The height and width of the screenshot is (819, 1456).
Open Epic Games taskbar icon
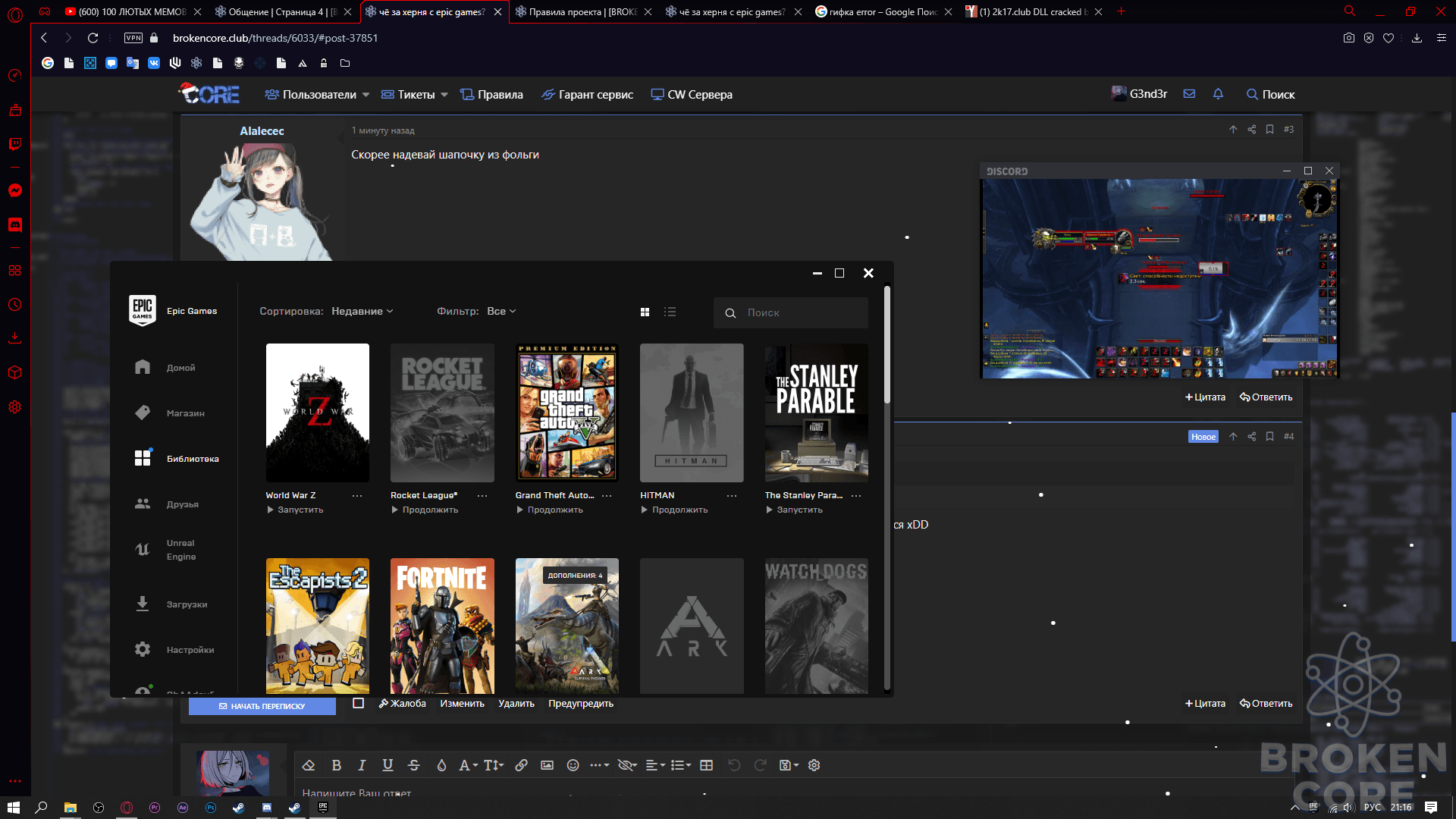(323, 808)
